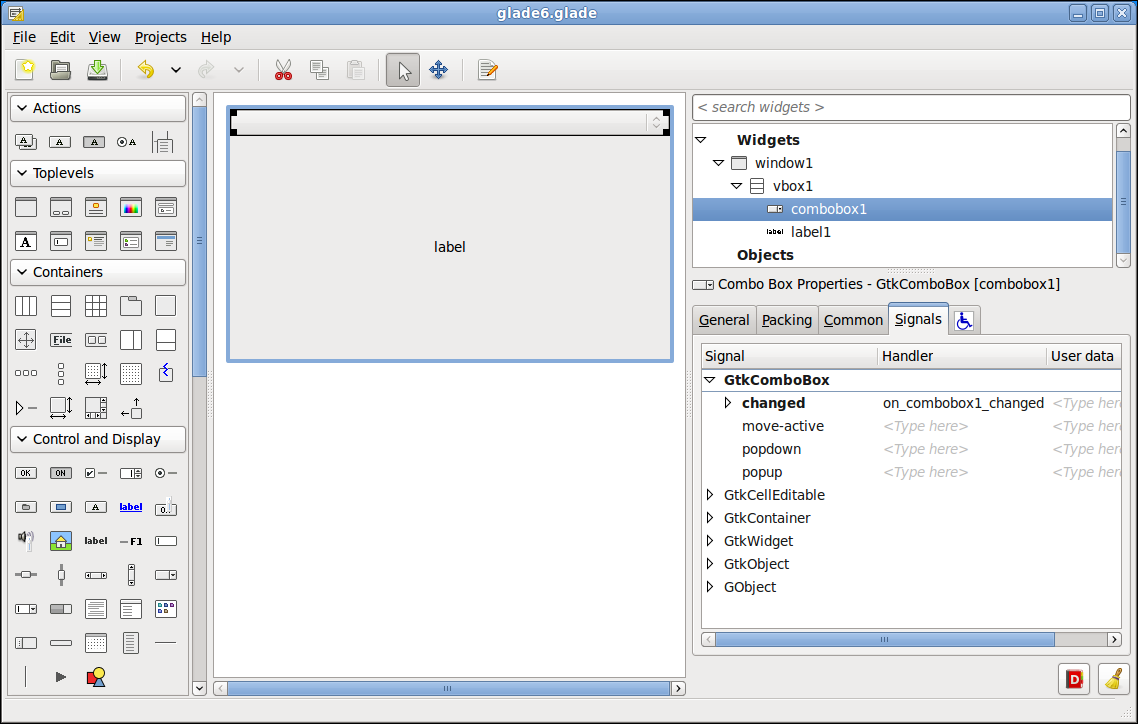Select label1 in the widget tree

coord(810,232)
